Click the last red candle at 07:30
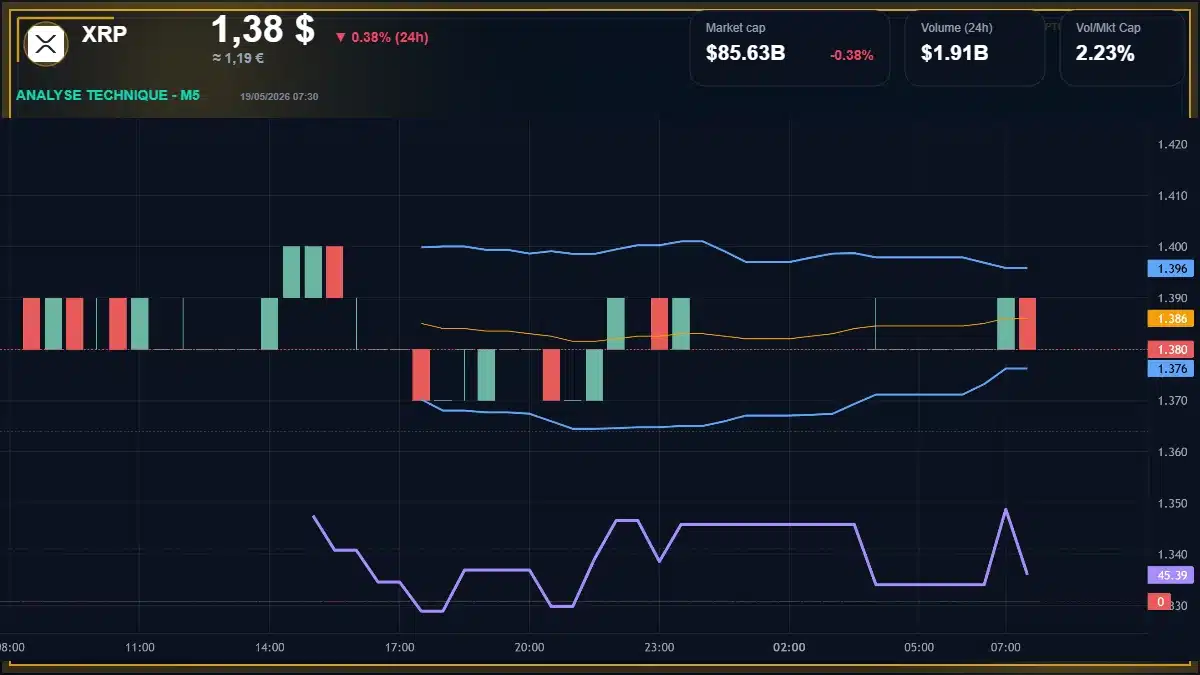Screen dimensions: 1200x675 (1027, 323)
